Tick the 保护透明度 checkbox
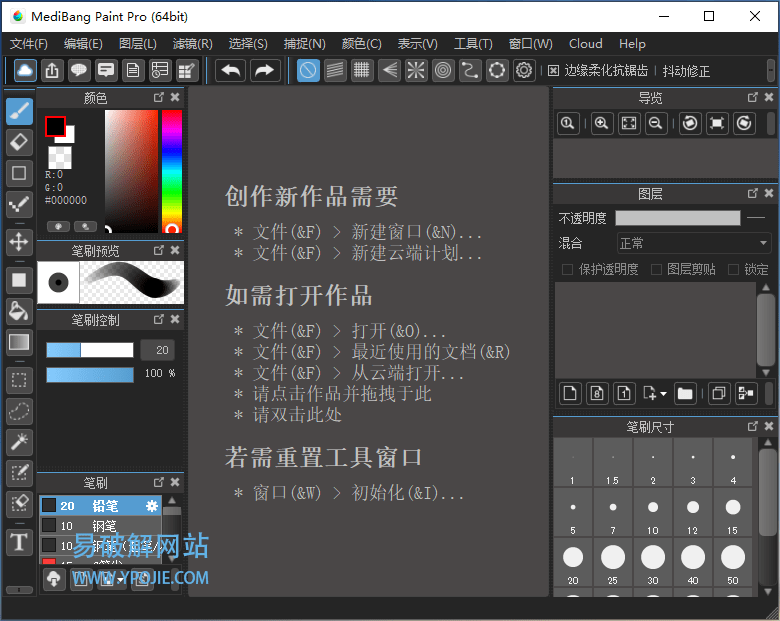The width and height of the screenshot is (780, 621). (x=567, y=269)
